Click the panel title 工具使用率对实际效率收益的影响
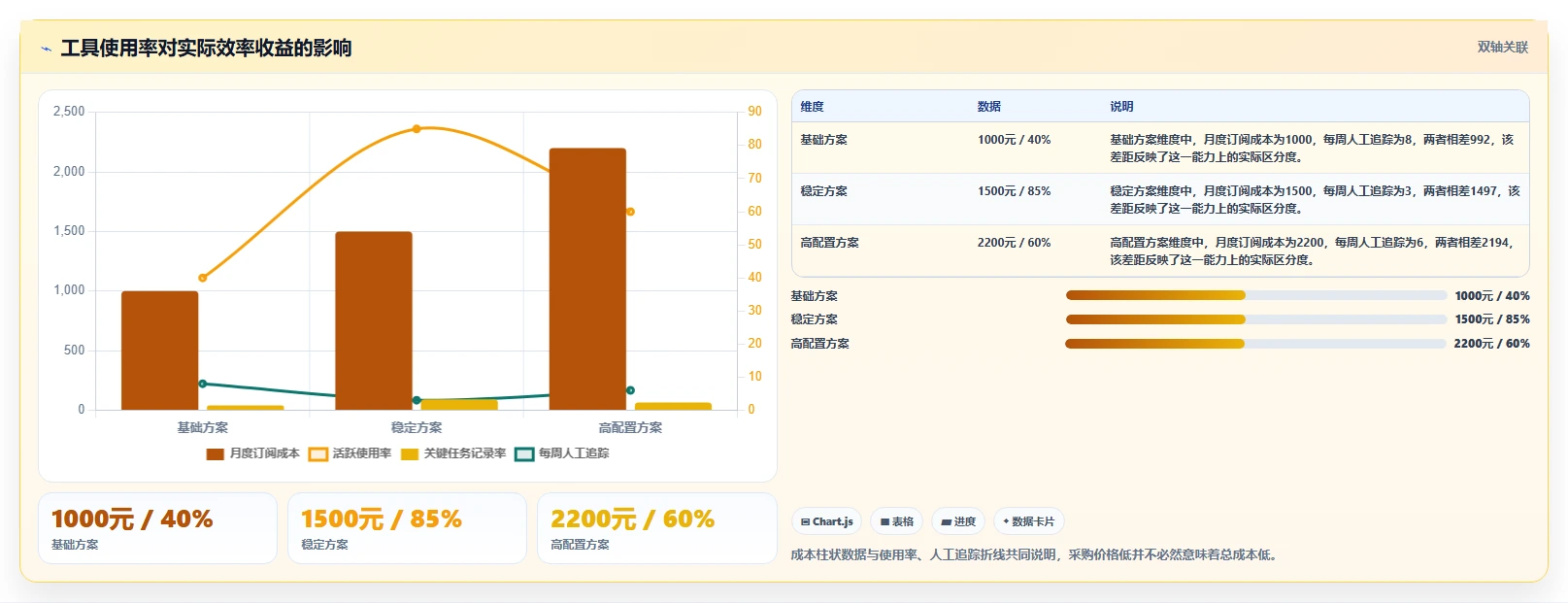 [206, 49]
